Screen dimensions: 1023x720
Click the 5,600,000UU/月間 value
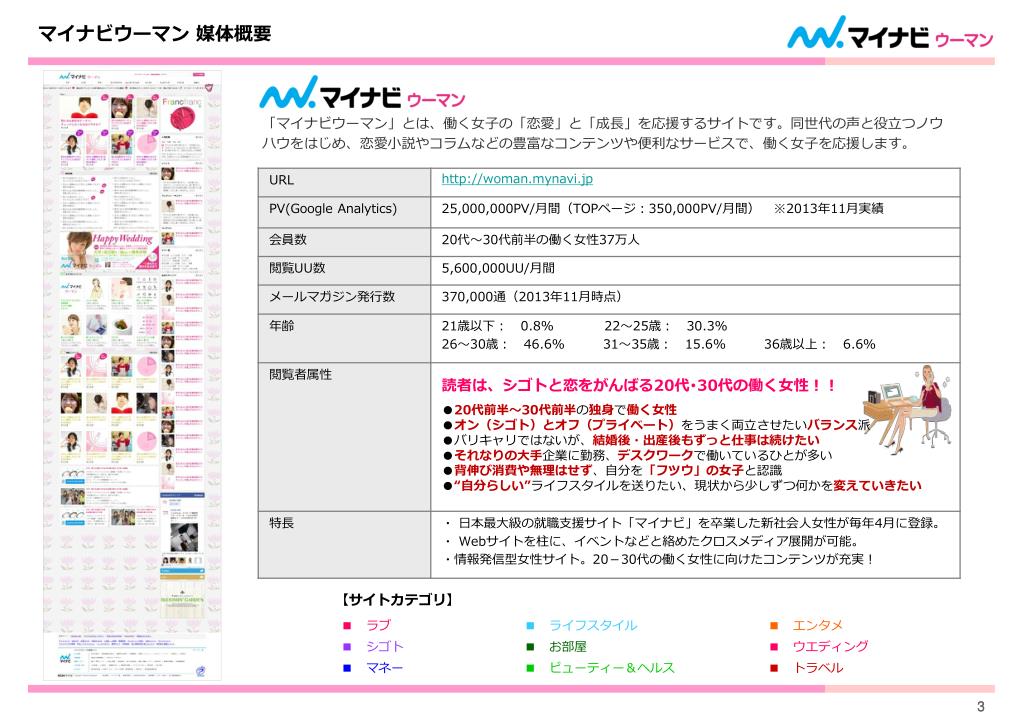[x=498, y=268]
